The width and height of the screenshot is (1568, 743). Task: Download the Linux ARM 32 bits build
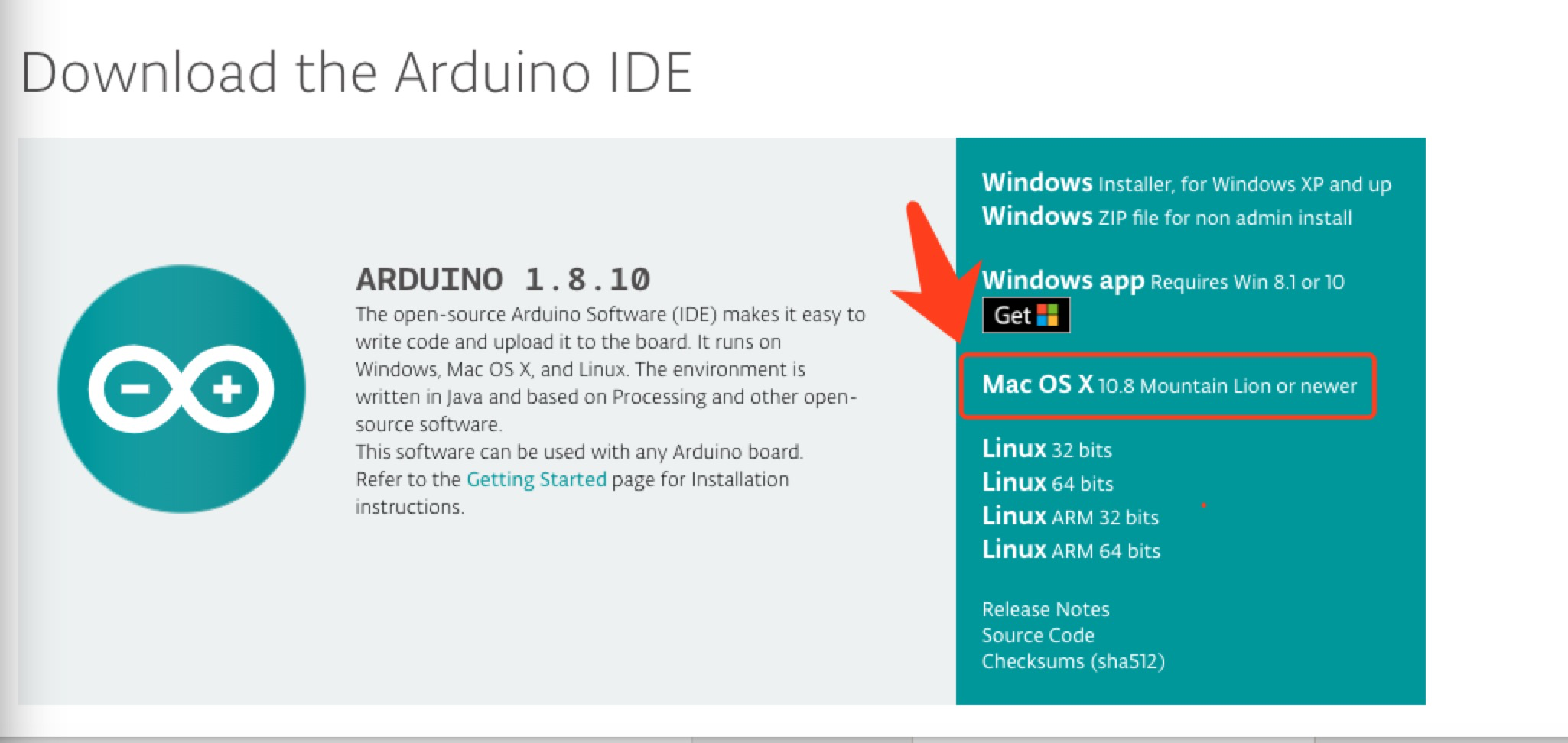point(1069,516)
